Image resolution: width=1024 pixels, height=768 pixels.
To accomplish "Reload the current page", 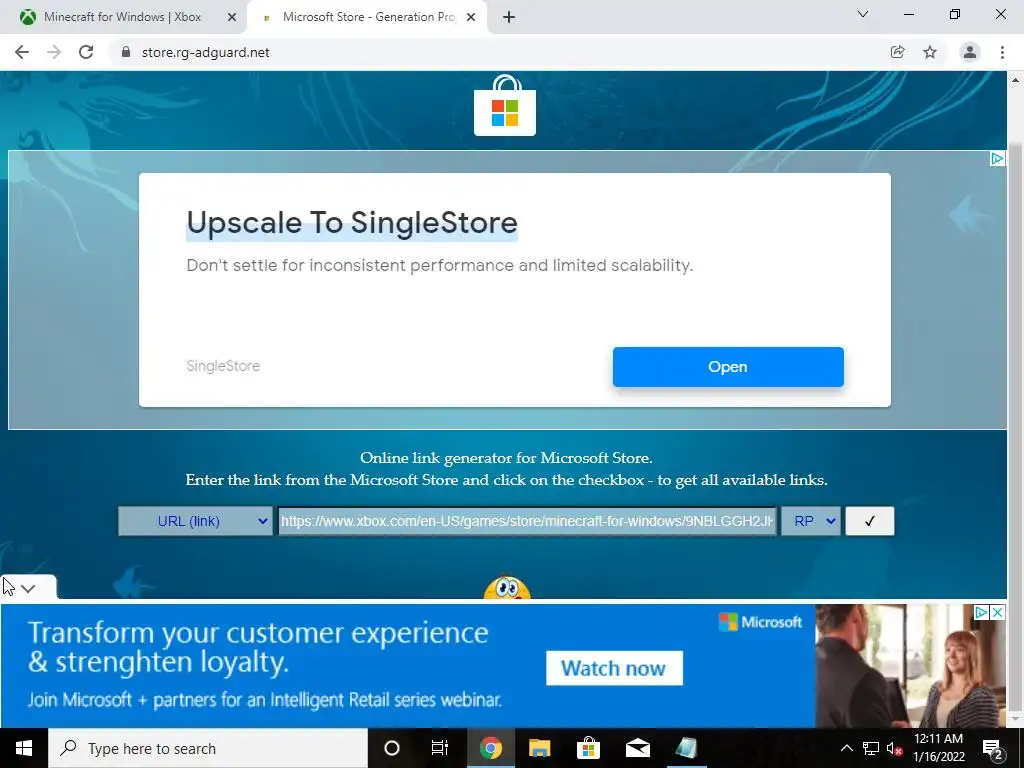I will click(86, 52).
